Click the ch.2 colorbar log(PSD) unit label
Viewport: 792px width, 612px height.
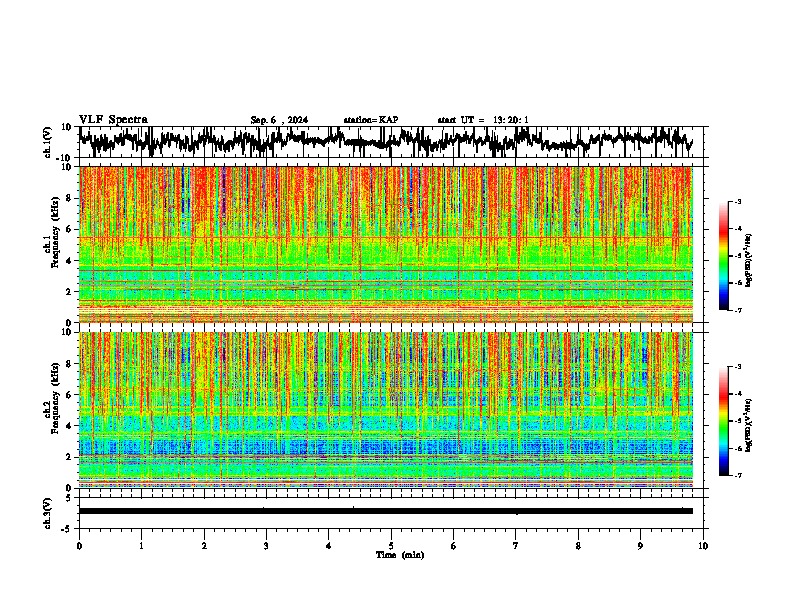pos(749,425)
